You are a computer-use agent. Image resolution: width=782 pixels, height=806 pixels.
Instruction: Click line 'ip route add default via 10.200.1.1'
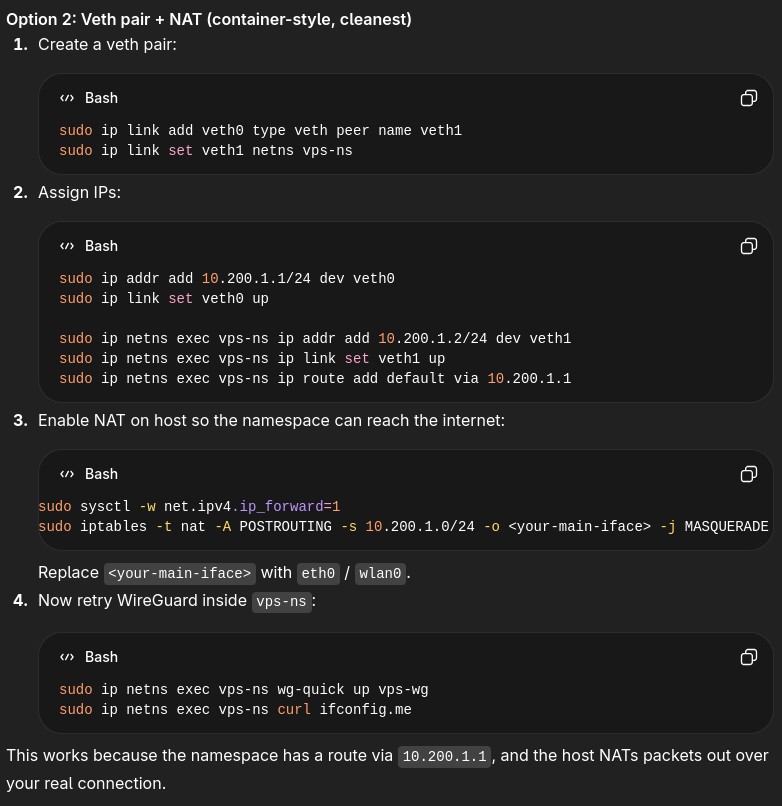(315, 379)
